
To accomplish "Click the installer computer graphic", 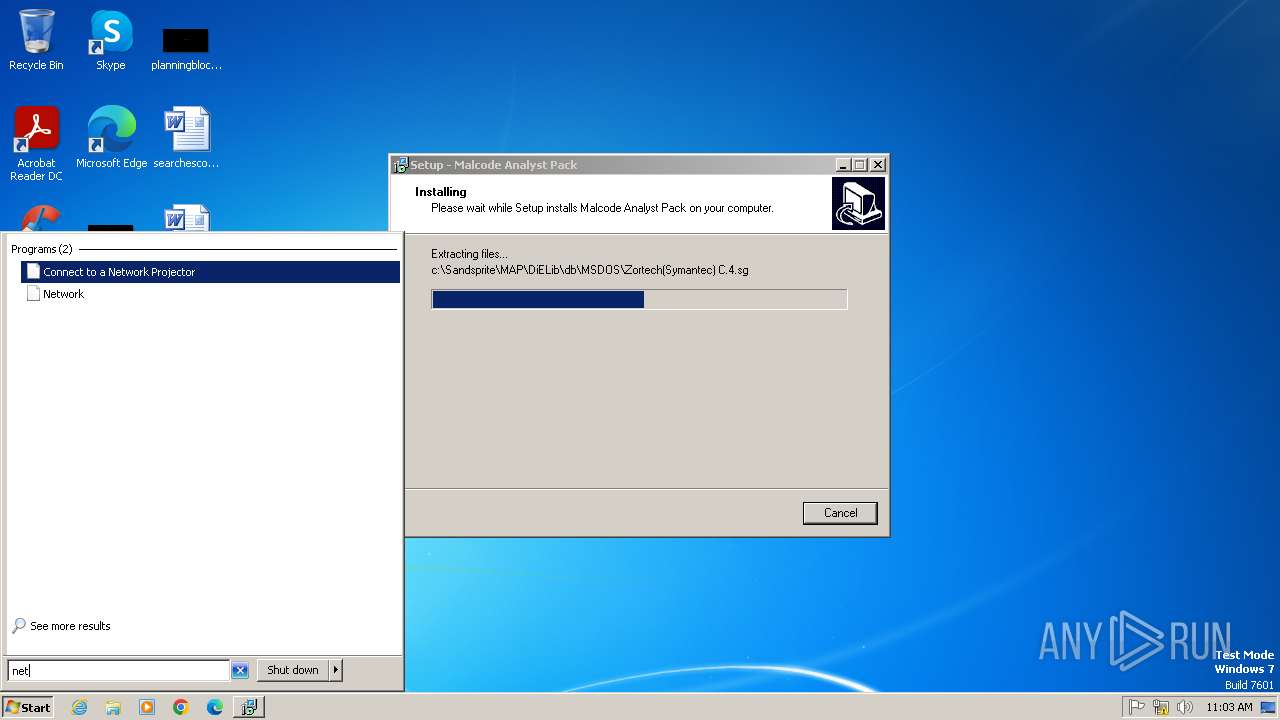I will click(x=858, y=204).
